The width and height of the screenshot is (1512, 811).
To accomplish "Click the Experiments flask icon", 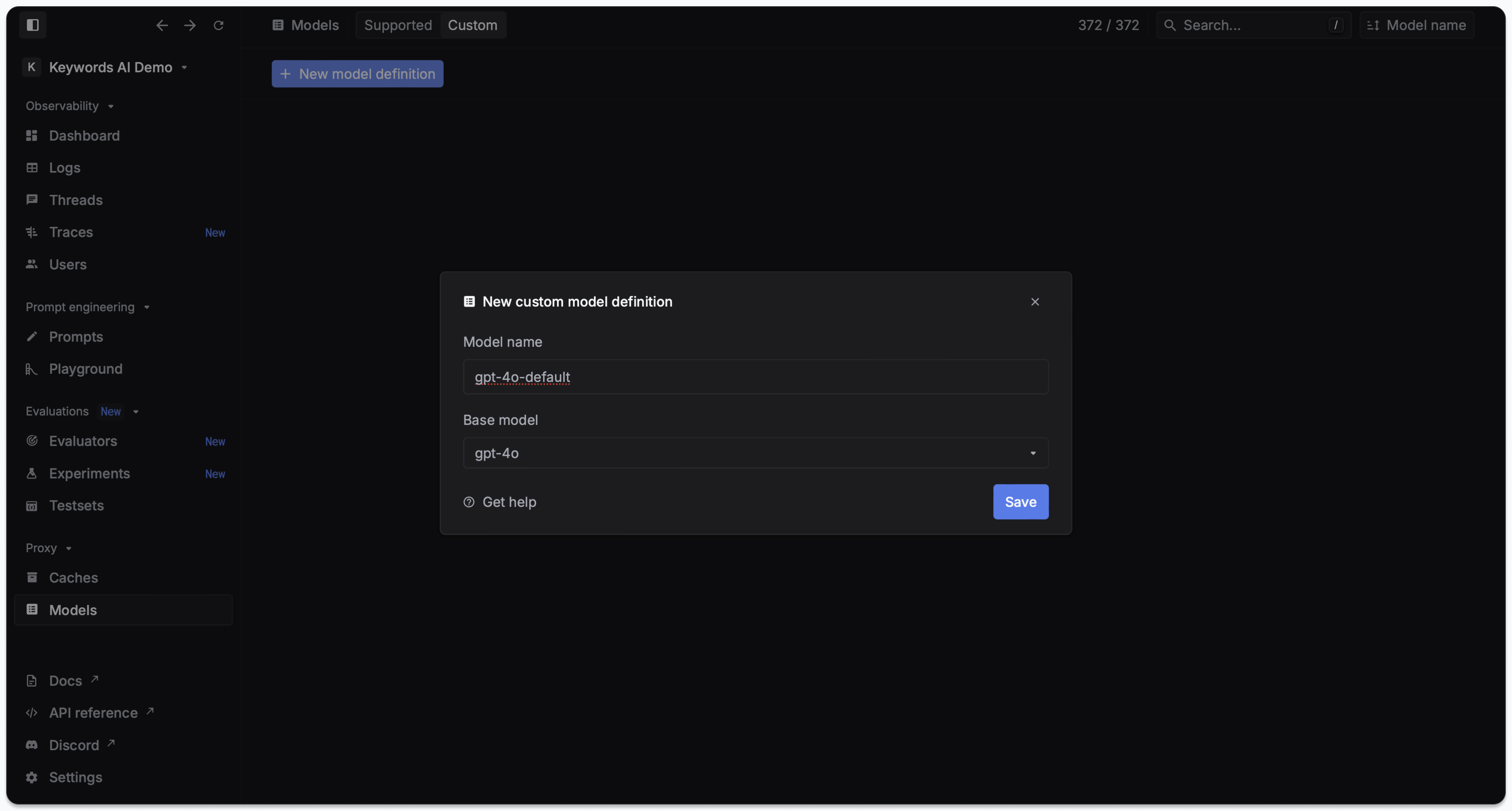I will point(32,473).
